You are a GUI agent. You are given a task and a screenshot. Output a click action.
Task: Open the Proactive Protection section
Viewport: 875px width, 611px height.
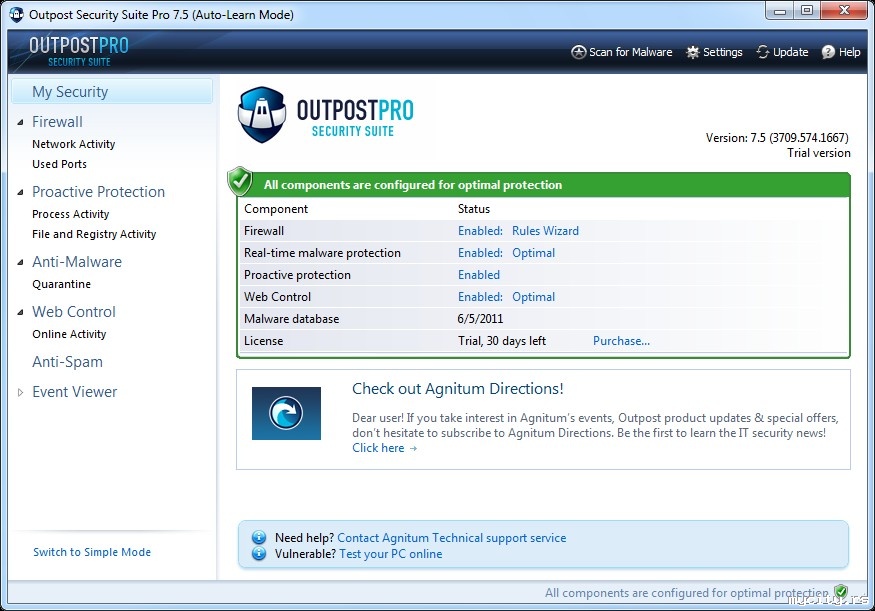(98, 191)
